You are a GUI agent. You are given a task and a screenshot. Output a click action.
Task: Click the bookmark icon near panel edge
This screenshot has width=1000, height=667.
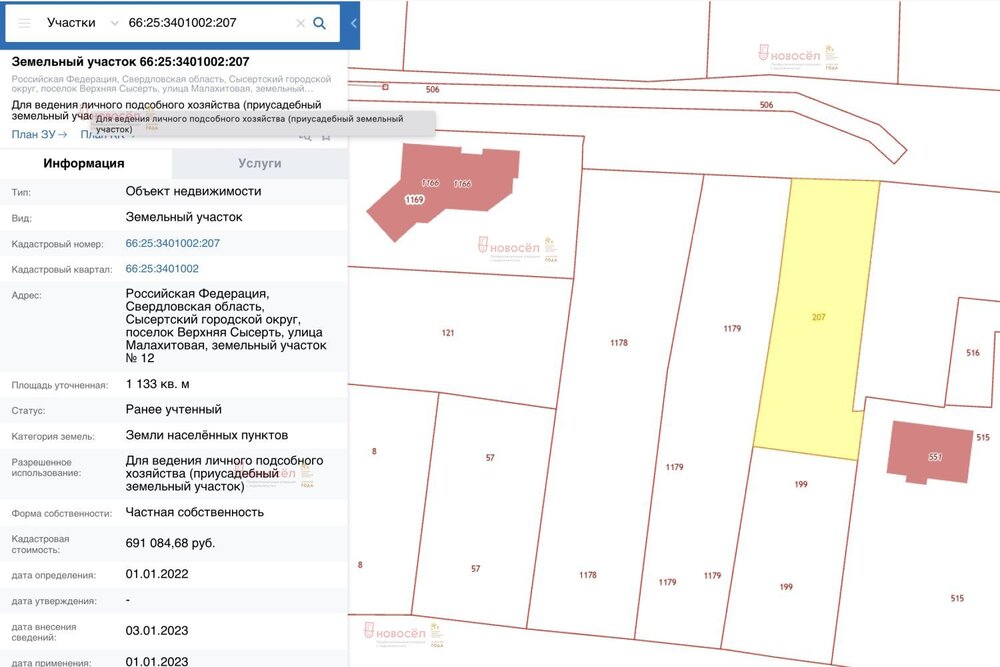pos(326,136)
